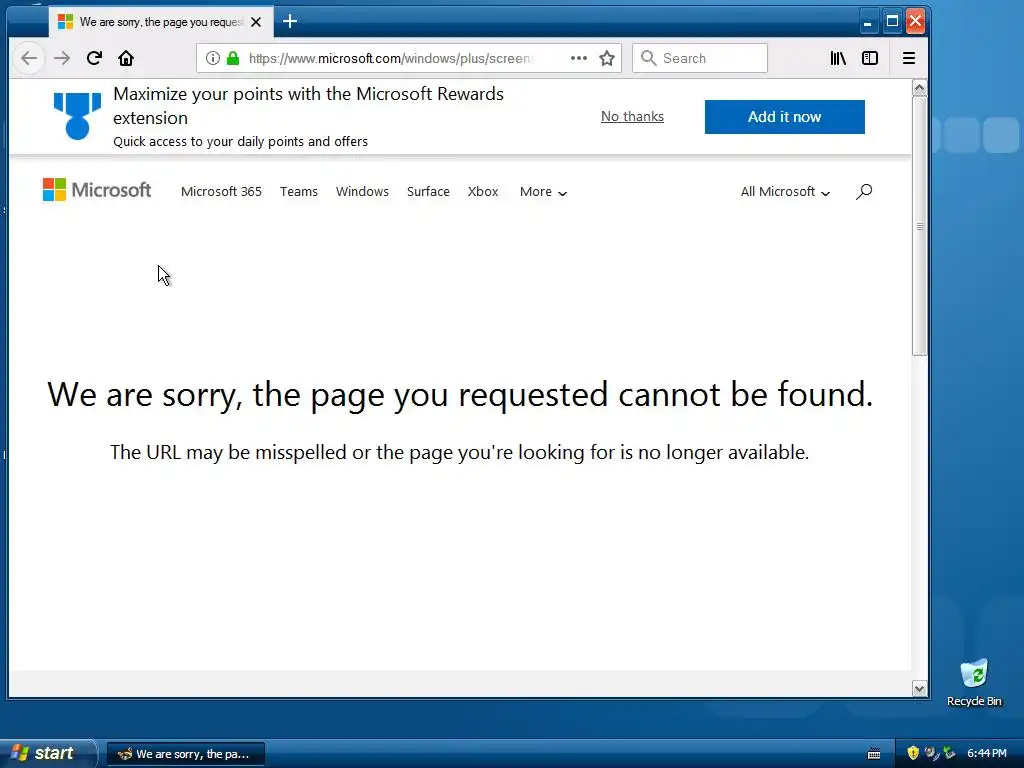1024x768 pixels.
Task: Click the keyboard icon in the taskbar
Action: 874,754
